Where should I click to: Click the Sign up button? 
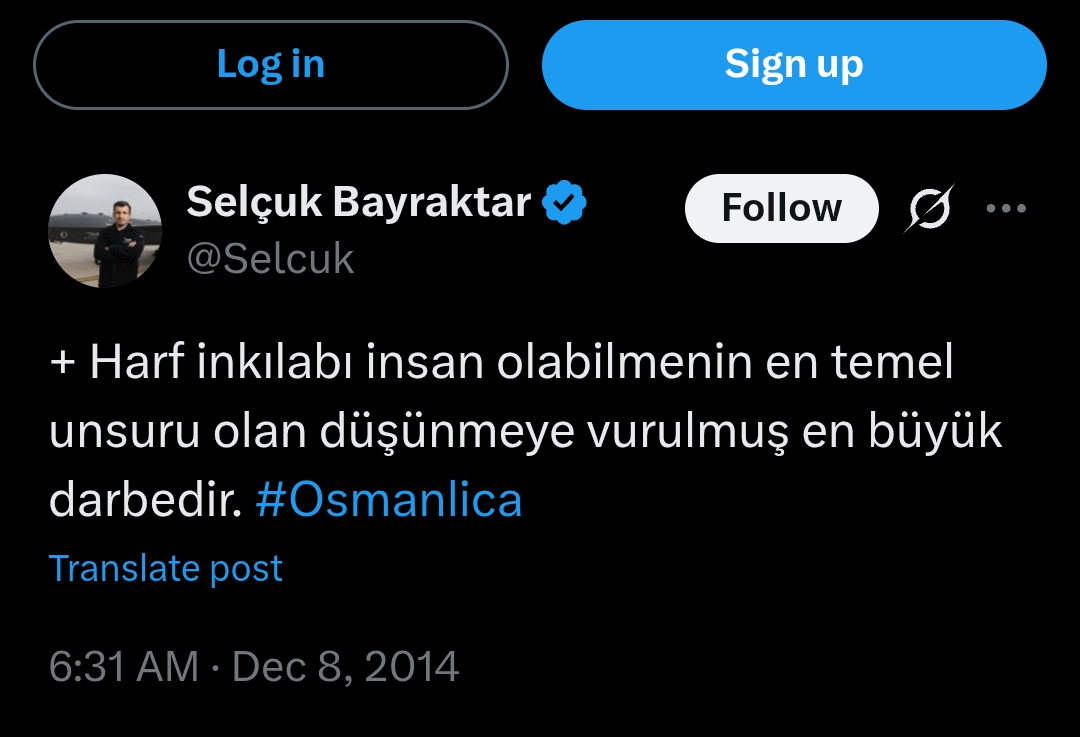point(794,65)
